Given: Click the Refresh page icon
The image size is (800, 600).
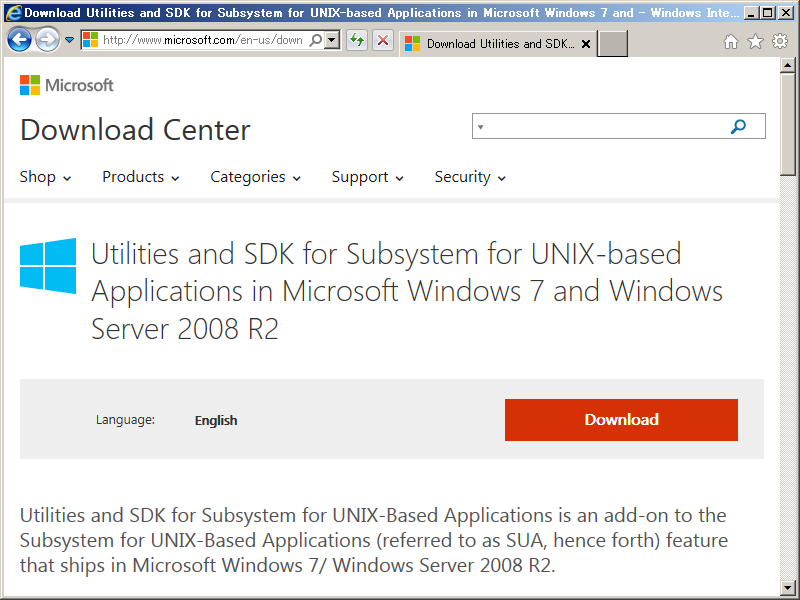Looking at the screenshot, I should pyautogui.click(x=357, y=40).
